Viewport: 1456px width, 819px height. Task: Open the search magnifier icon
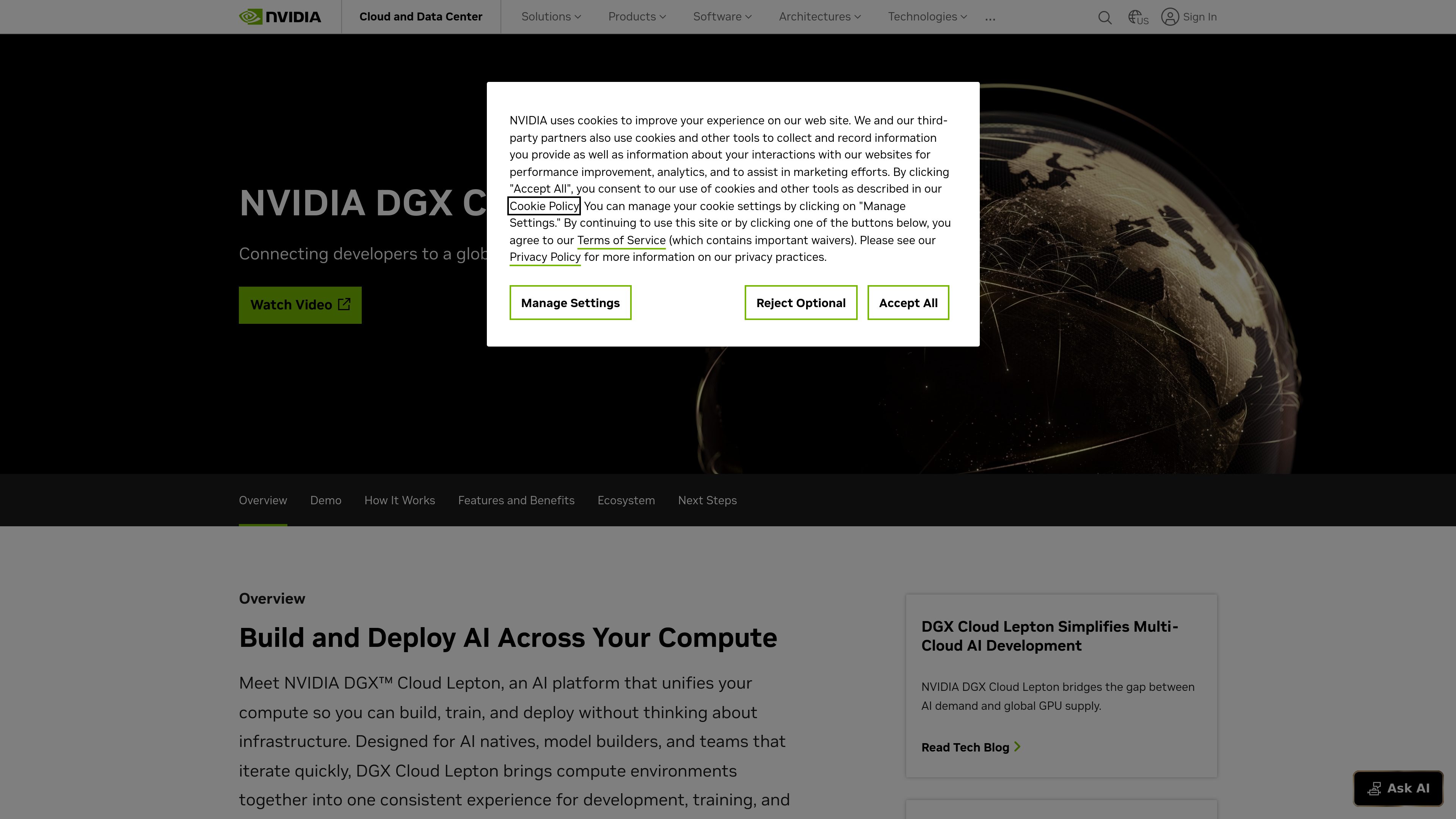pos(1105,17)
